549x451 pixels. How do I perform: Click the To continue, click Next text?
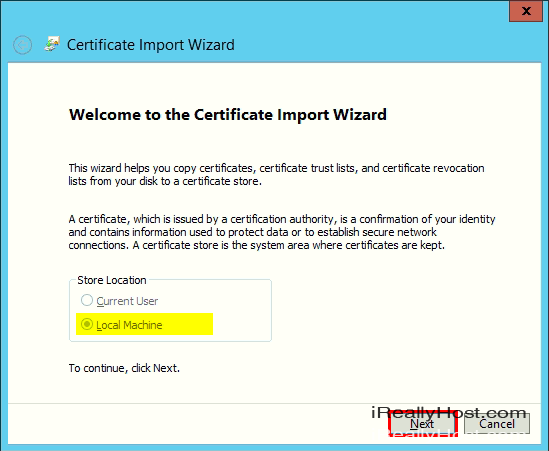tap(124, 368)
